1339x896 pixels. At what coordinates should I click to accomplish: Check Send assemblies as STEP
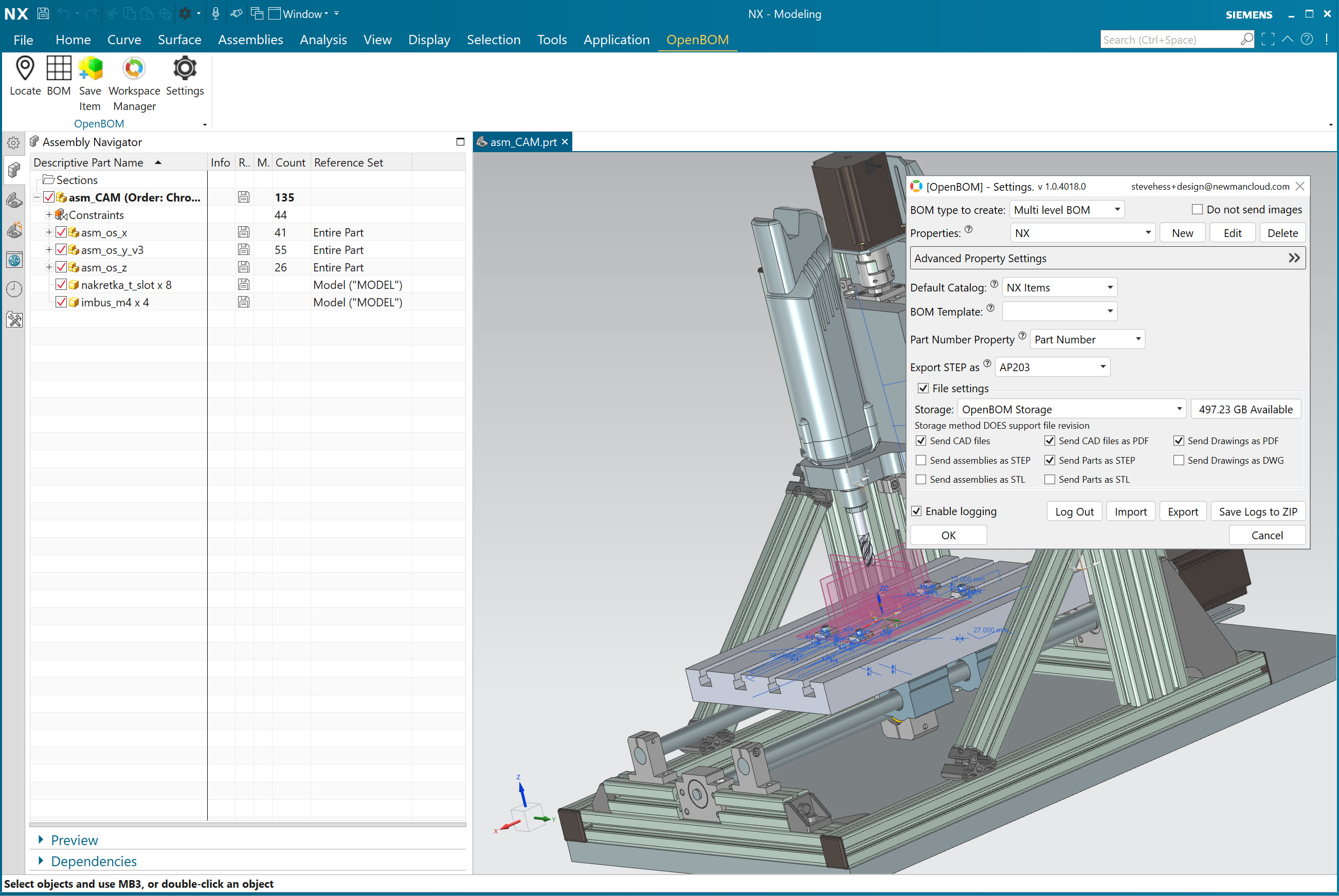click(x=920, y=460)
